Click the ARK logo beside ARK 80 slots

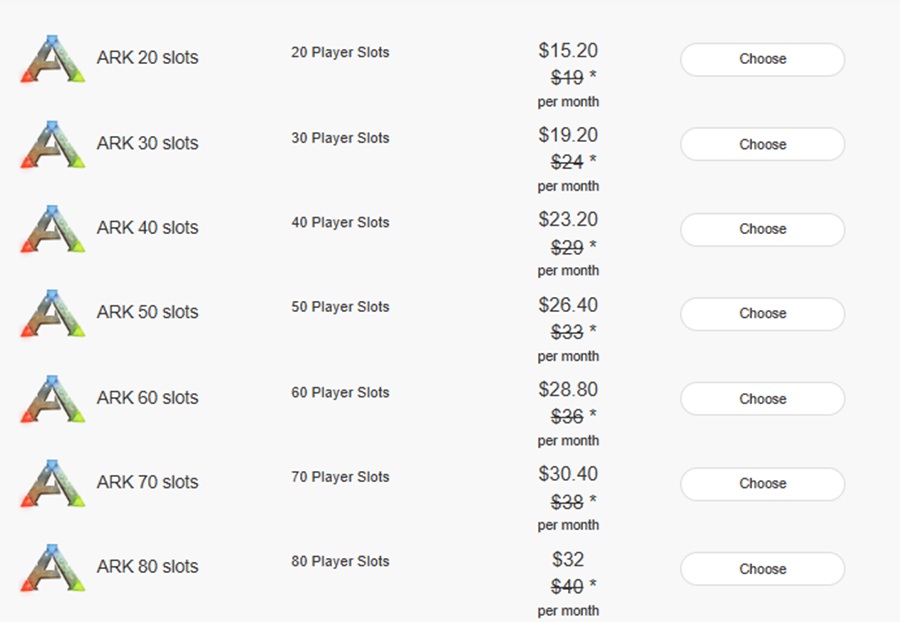[52, 566]
